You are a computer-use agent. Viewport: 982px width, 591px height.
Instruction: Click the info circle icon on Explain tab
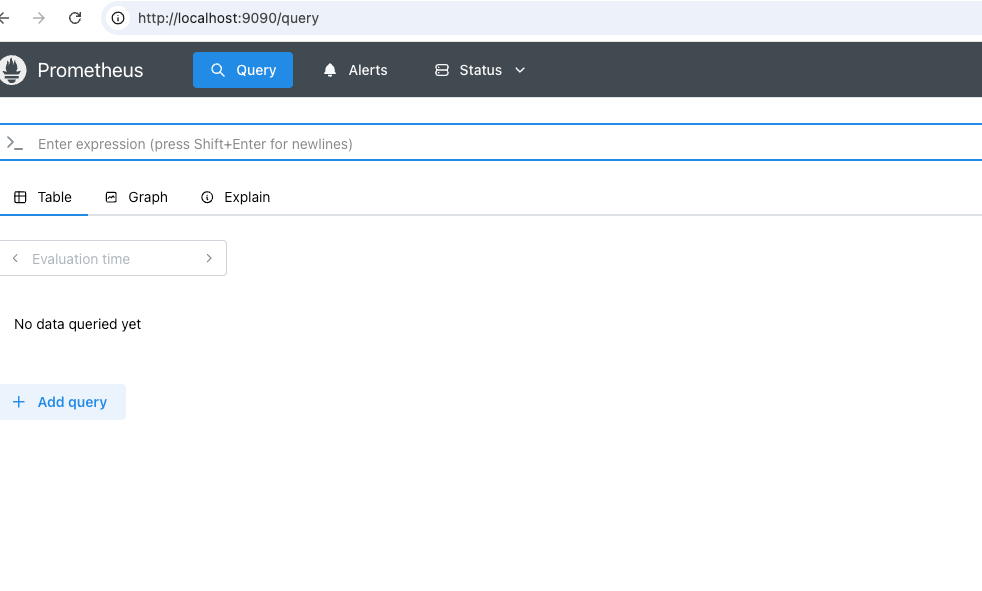pos(207,197)
